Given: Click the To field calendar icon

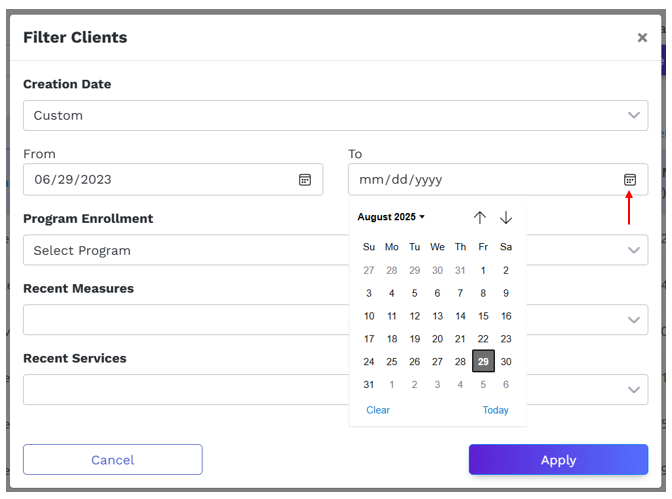Looking at the screenshot, I should pyautogui.click(x=630, y=180).
